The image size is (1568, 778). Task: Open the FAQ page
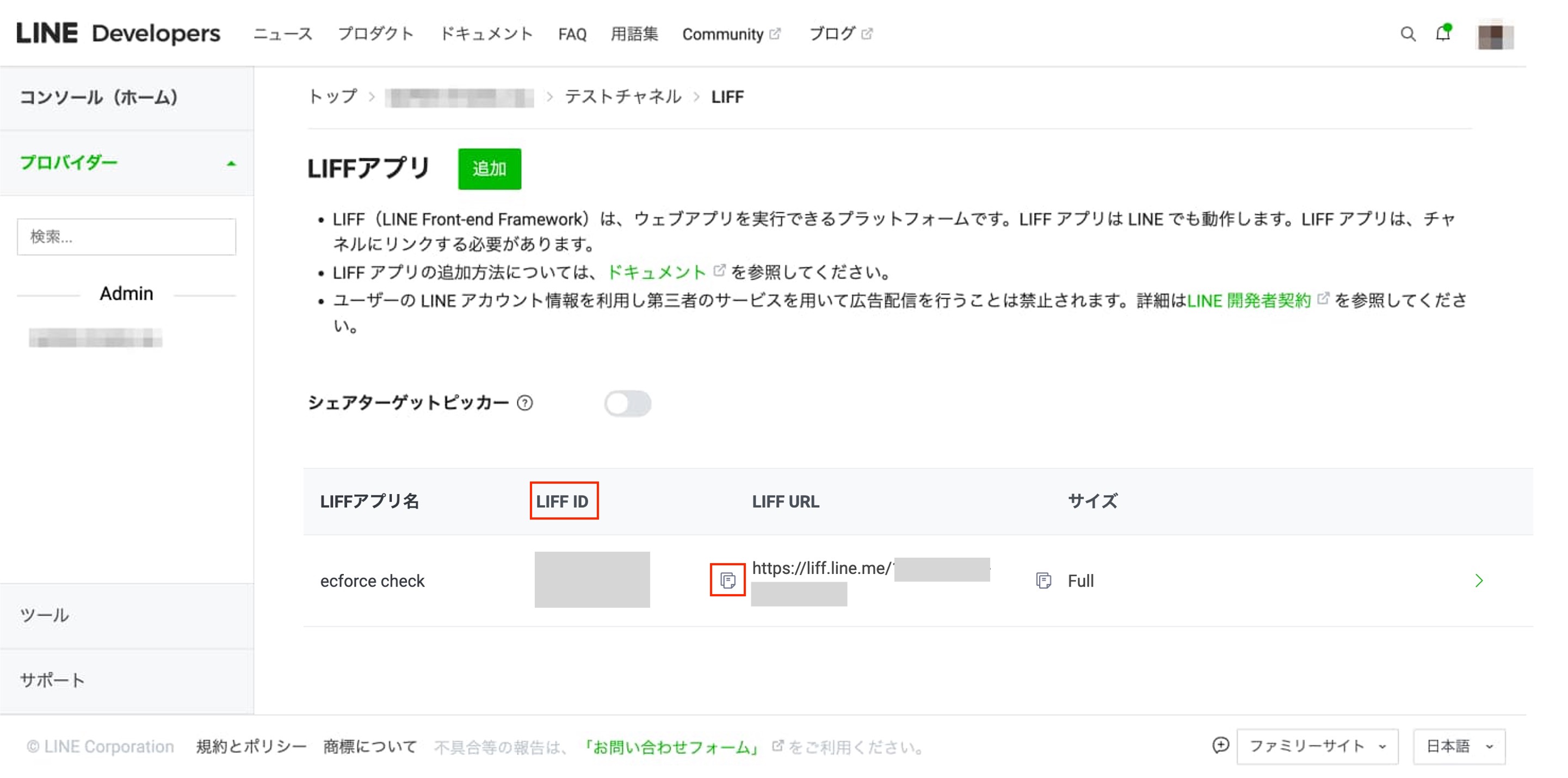[x=572, y=34]
